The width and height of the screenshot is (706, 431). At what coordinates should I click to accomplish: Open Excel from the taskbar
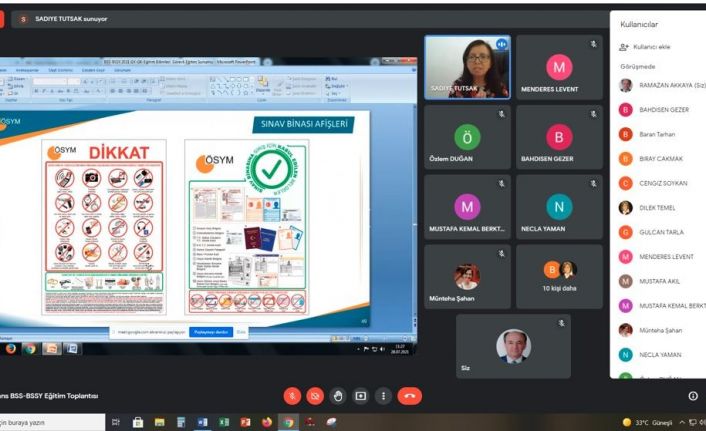(224, 422)
